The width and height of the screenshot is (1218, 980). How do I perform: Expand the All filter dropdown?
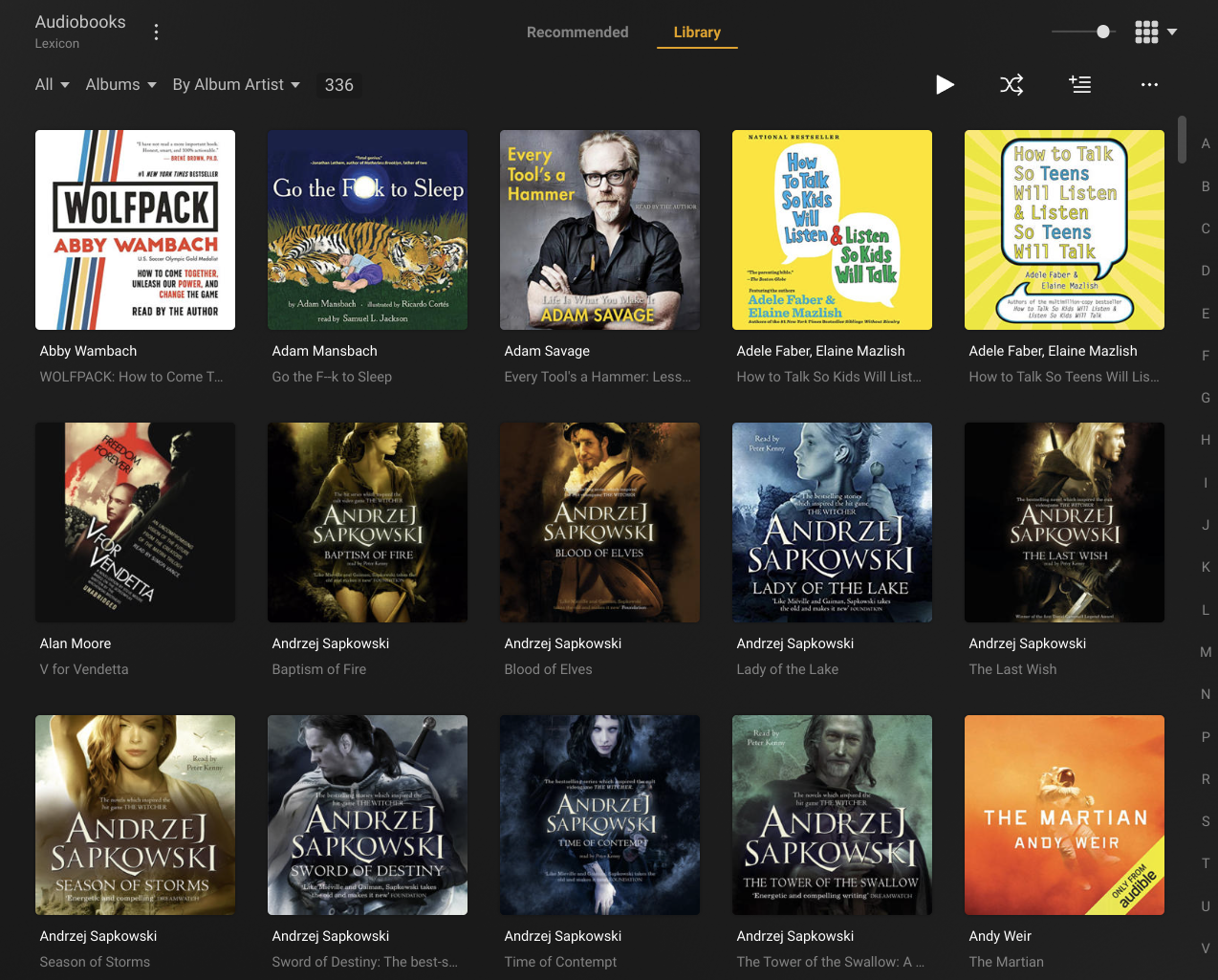coord(53,85)
